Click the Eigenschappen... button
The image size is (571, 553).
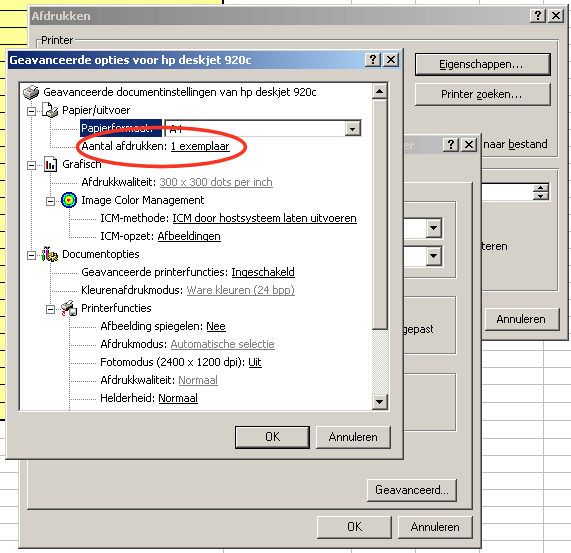pos(482,64)
